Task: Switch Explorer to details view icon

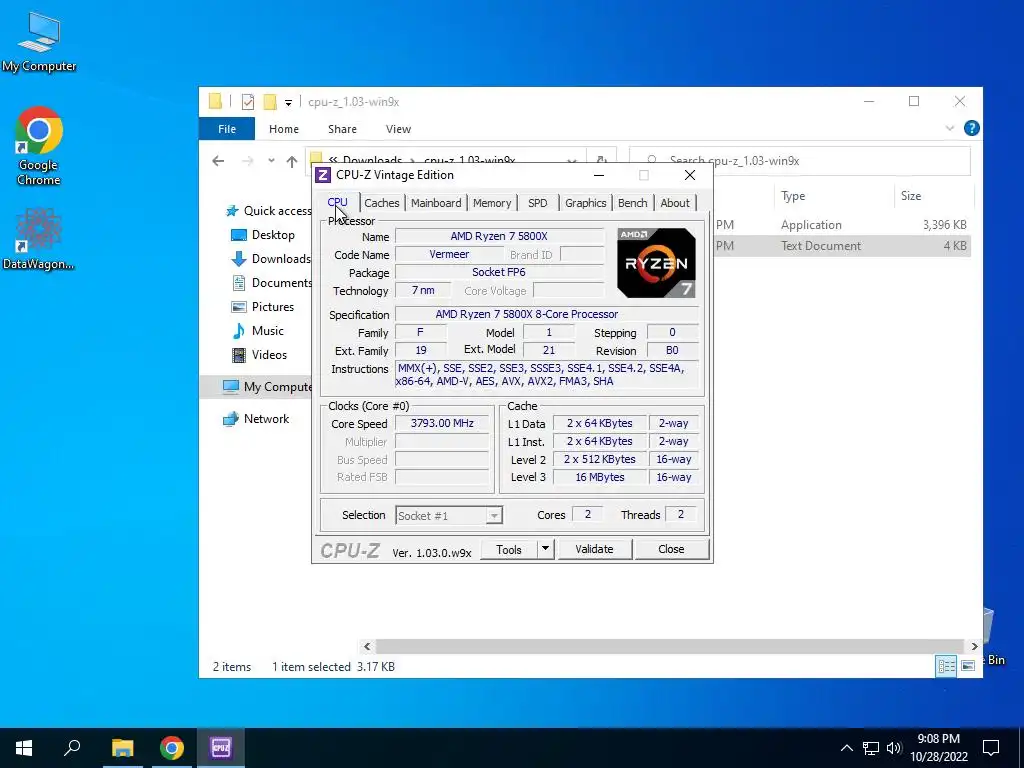Action: click(x=946, y=666)
